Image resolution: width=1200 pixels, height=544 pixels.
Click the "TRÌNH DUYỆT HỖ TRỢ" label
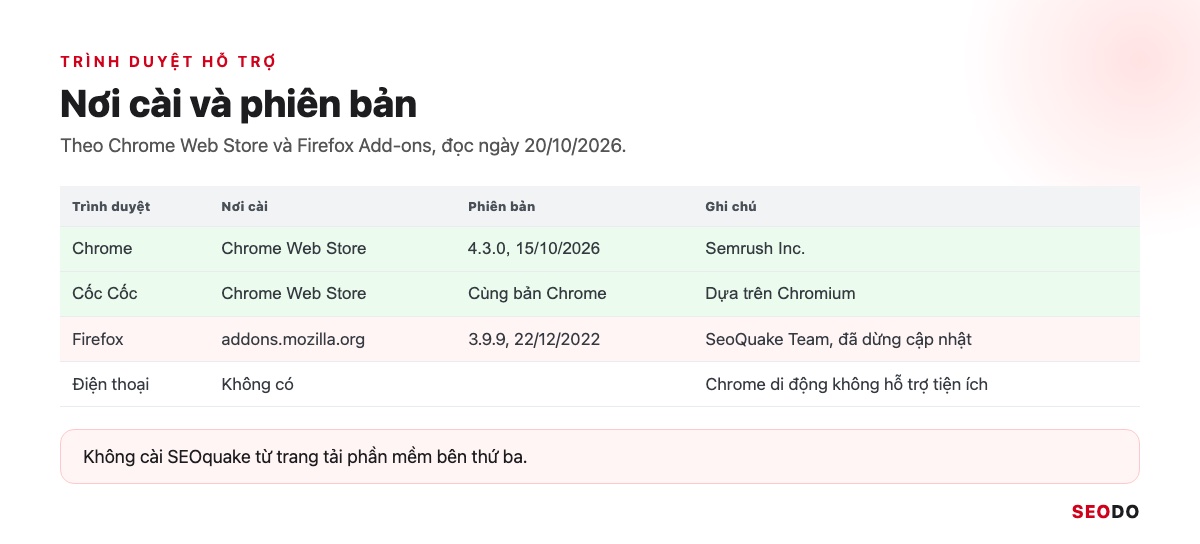168,62
